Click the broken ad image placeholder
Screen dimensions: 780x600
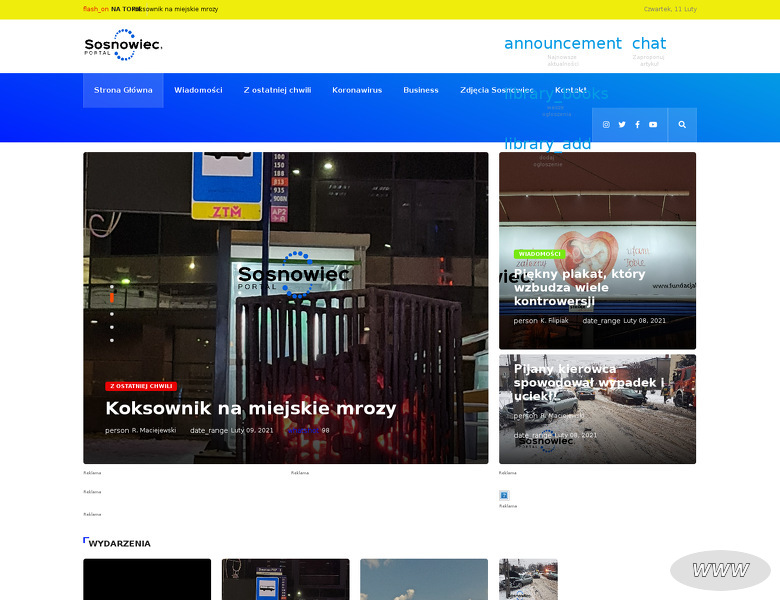click(x=504, y=496)
